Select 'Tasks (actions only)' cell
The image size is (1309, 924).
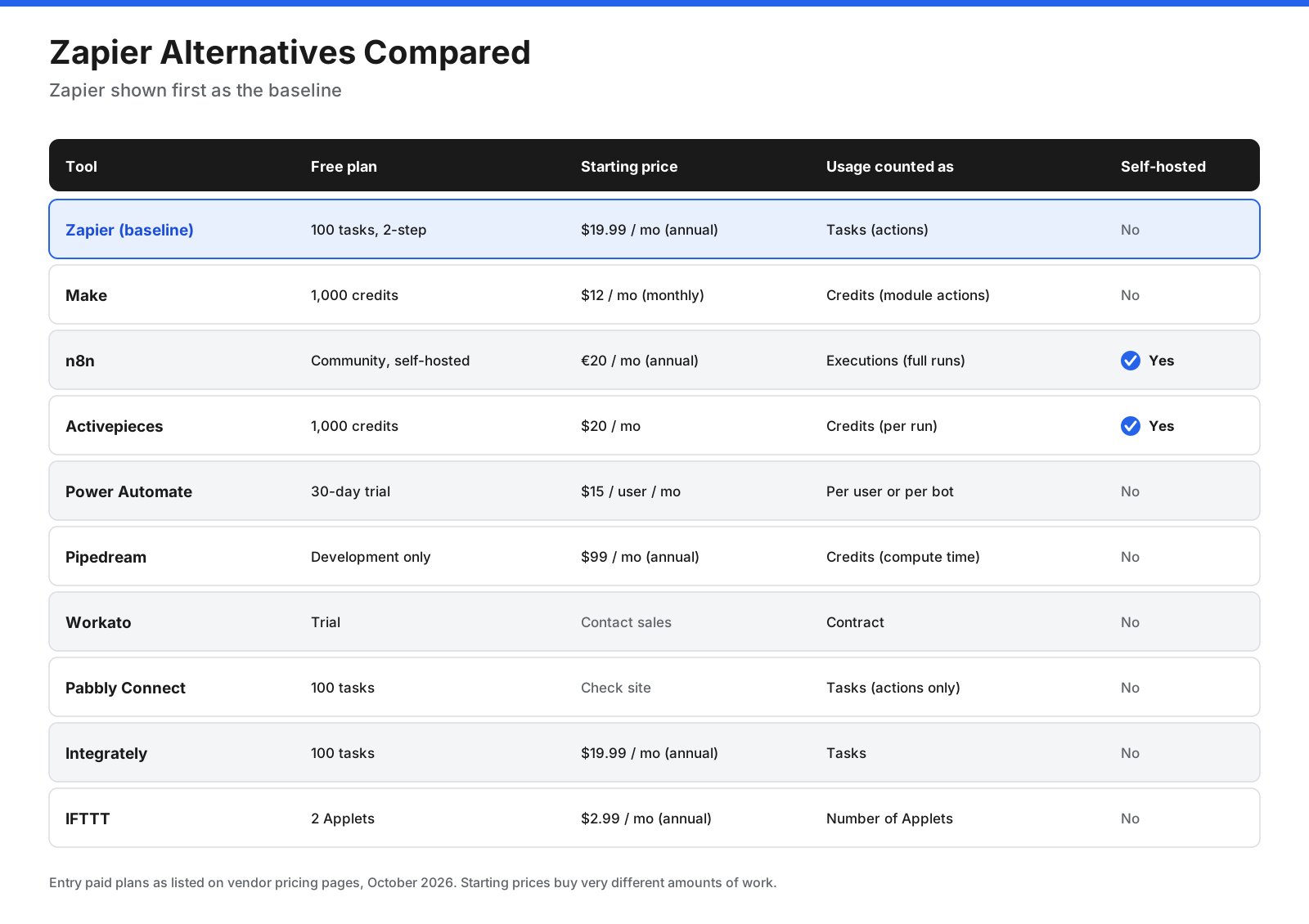click(893, 688)
